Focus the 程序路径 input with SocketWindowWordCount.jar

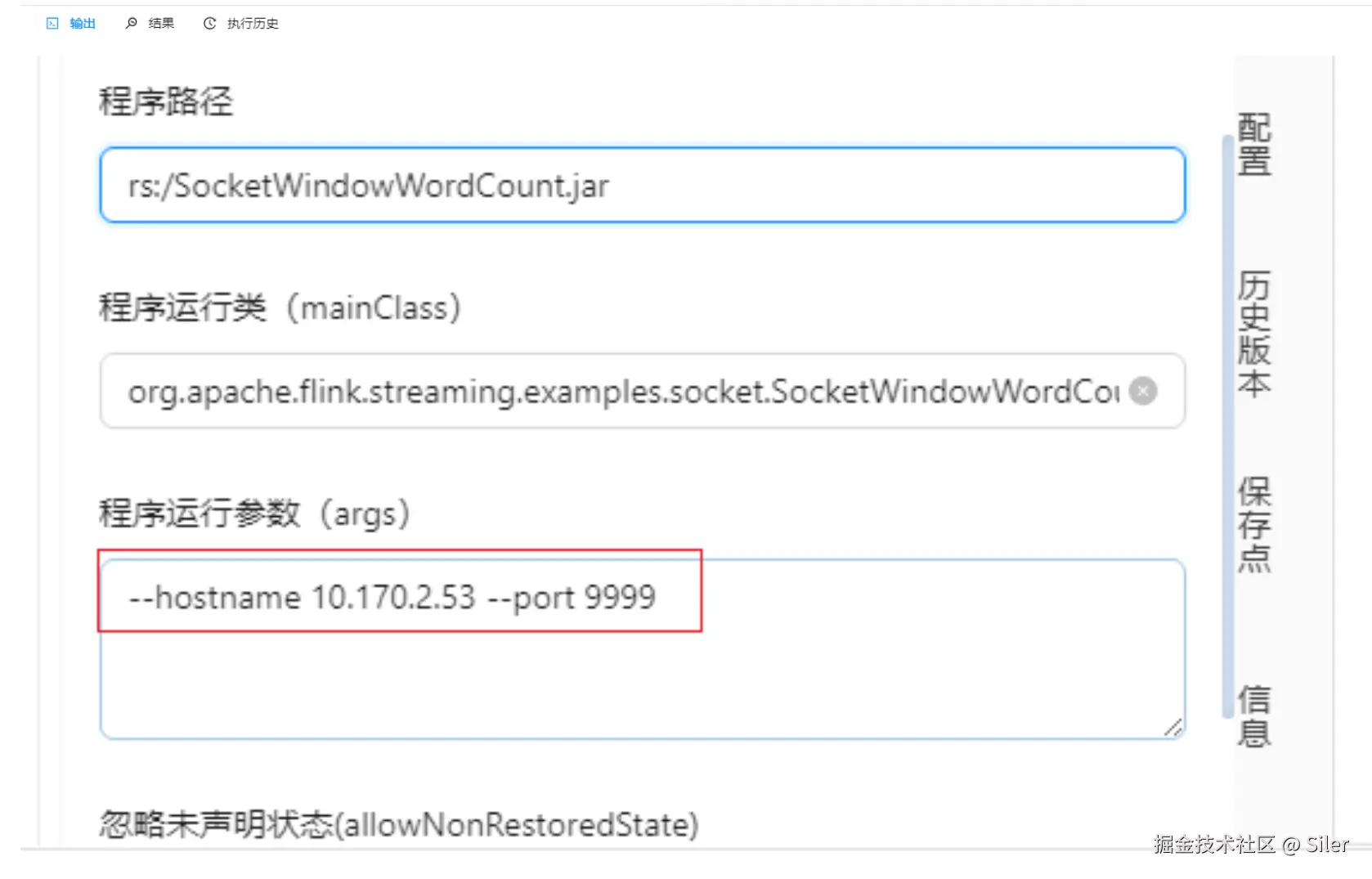[642, 186]
